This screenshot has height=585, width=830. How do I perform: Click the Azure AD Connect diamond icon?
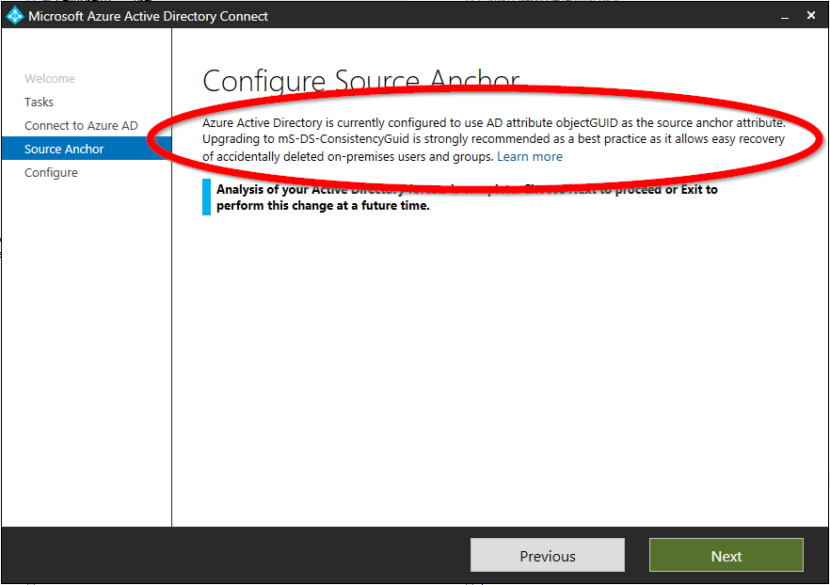pyautogui.click(x=13, y=15)
